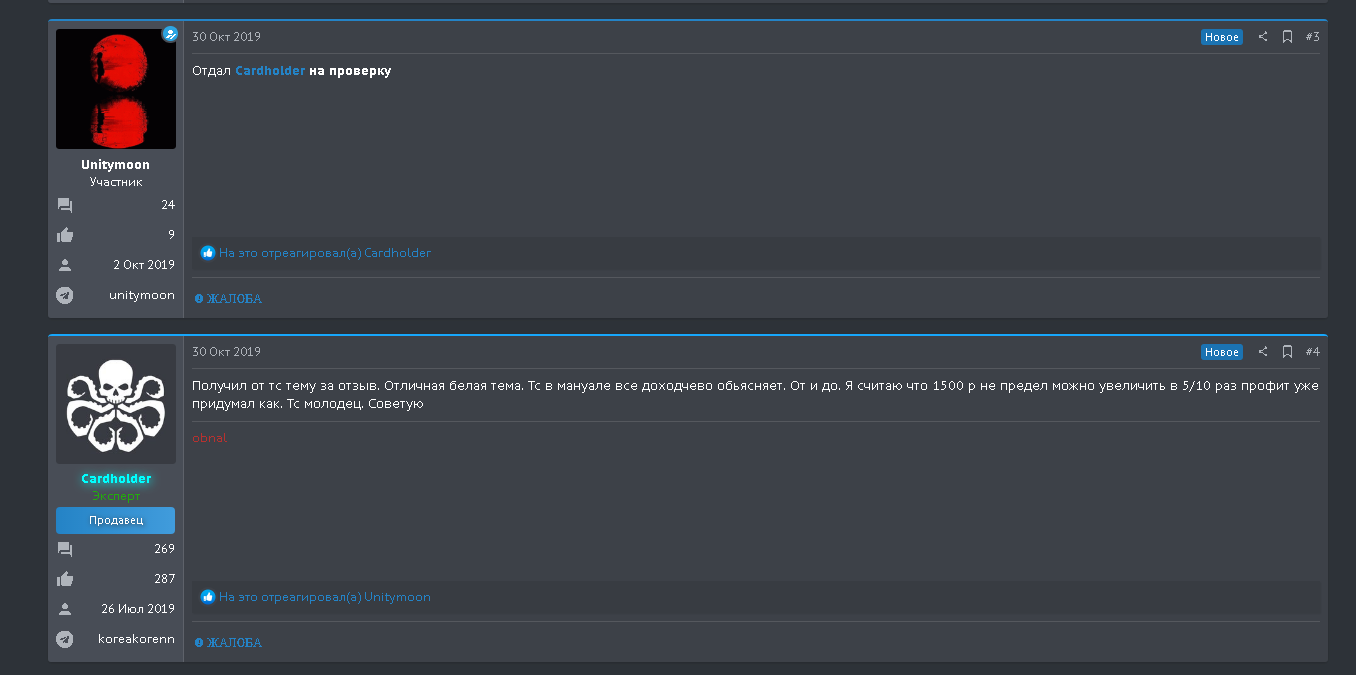Bookmark post #3

(1288, 37)
